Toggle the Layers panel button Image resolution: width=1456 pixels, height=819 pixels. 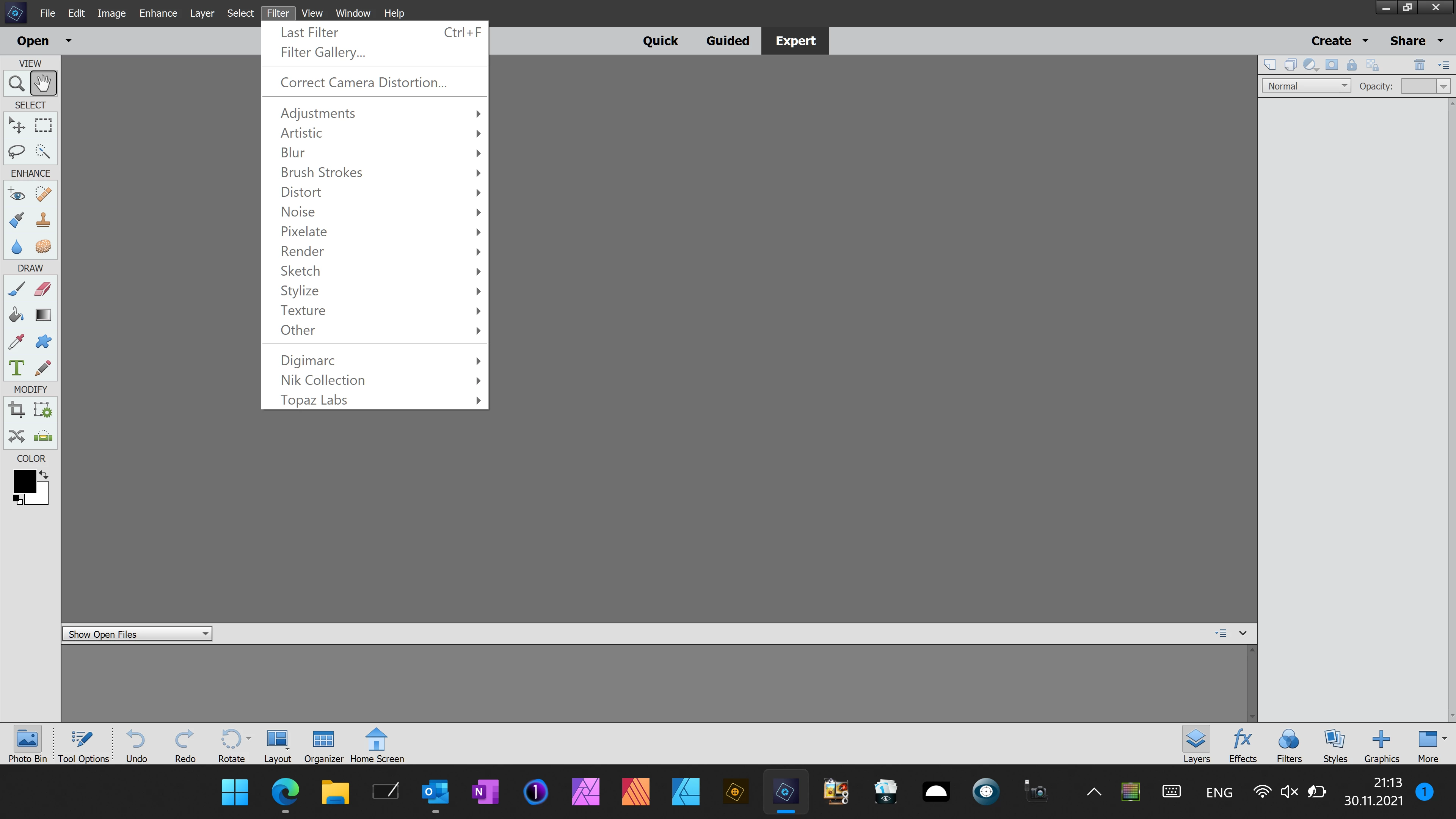click(1196, 745)
